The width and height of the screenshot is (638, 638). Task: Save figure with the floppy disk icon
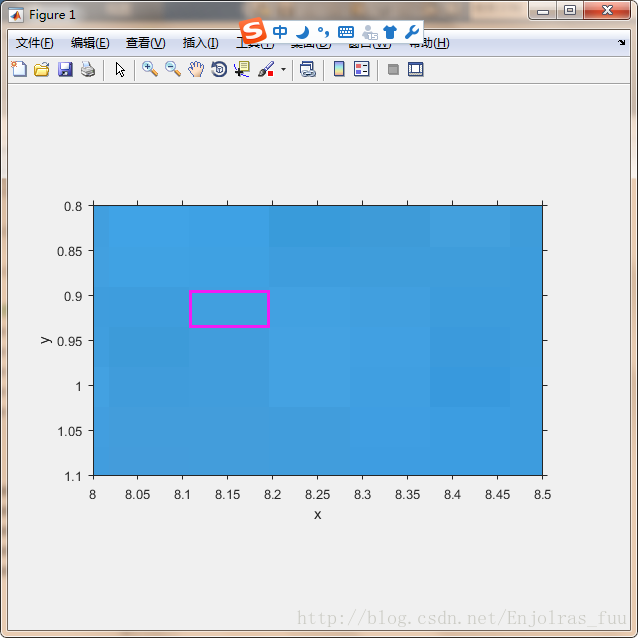point(65,69)
